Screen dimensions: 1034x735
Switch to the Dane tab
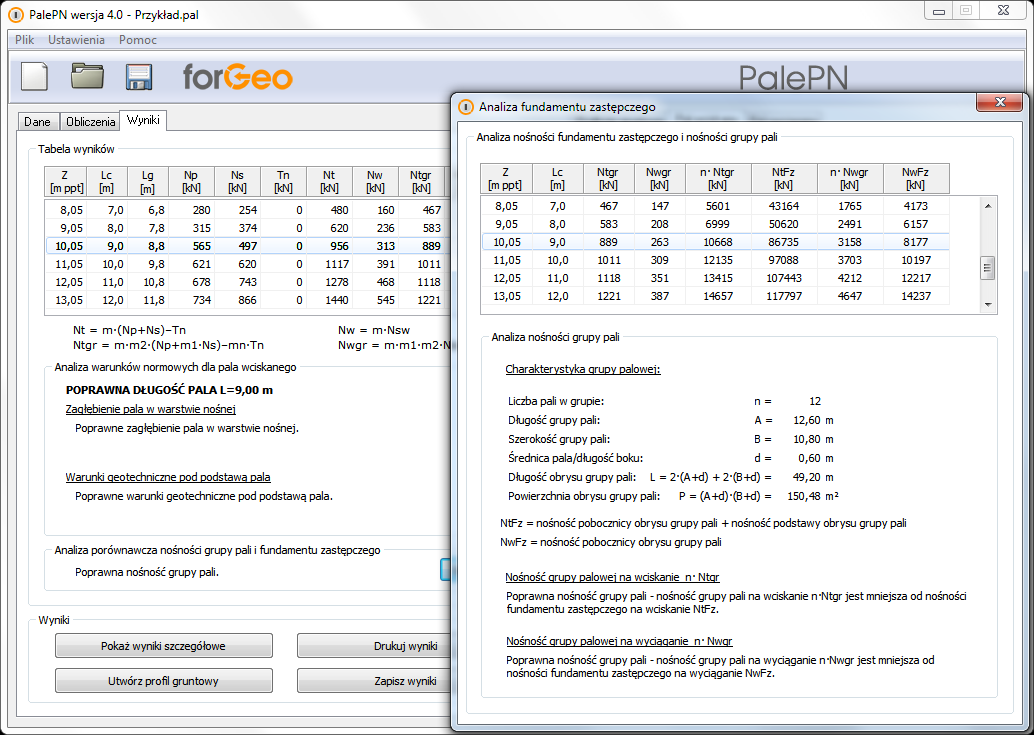[x=38, y=122]
